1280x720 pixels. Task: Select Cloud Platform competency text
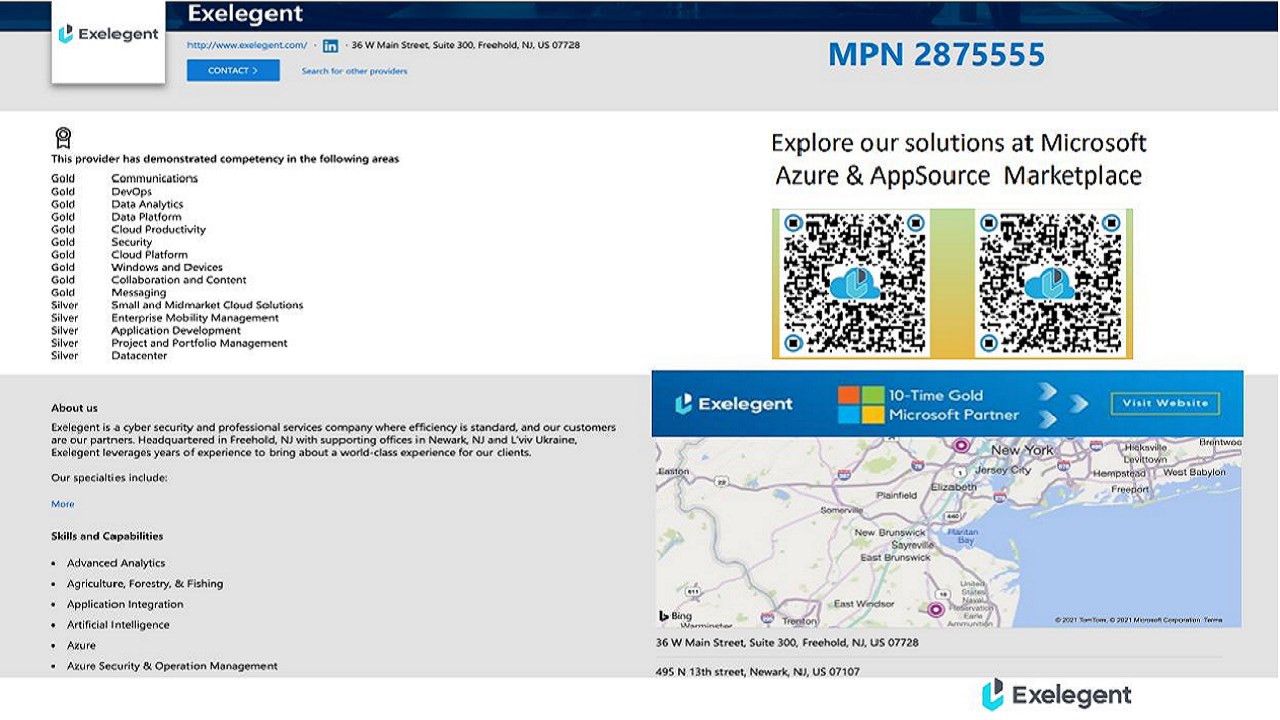click(x=150, y=255)
